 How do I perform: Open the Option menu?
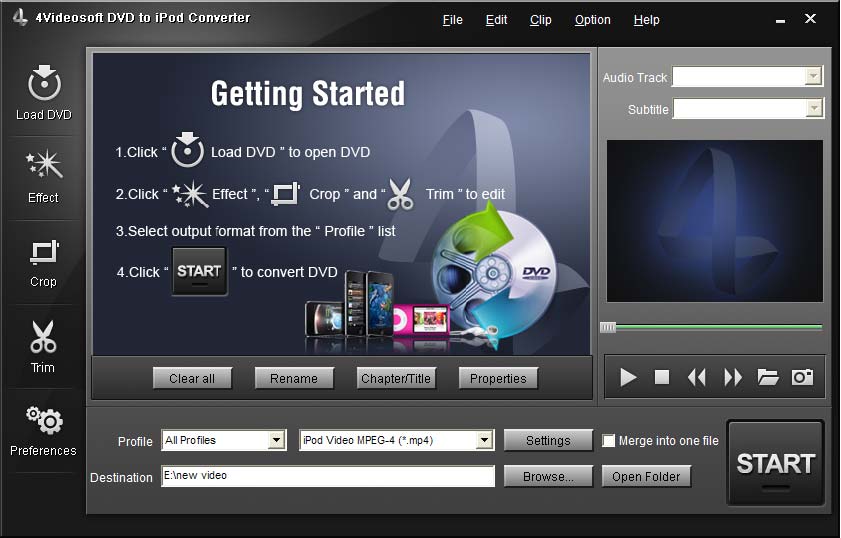pos(593,20)
